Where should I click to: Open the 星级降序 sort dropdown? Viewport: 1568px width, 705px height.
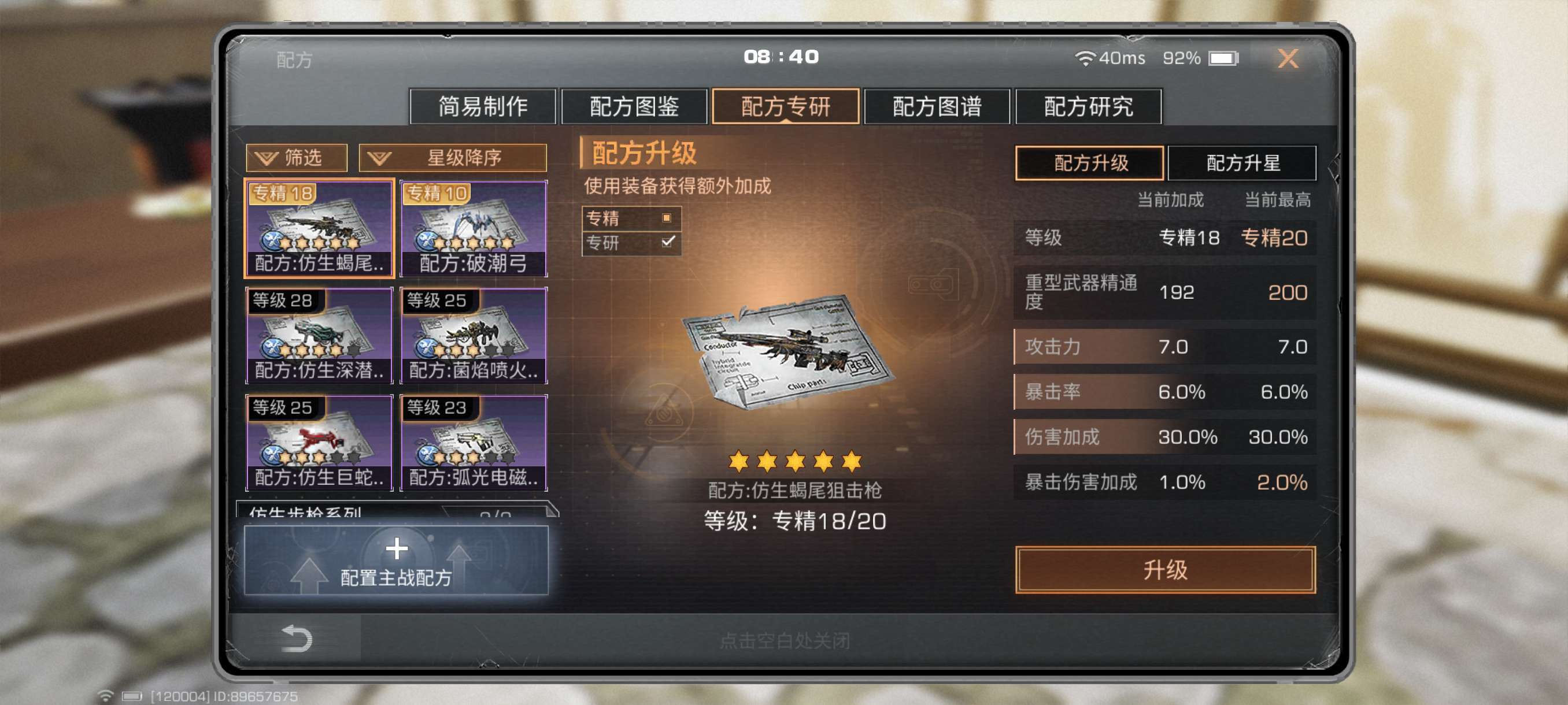(x=452, y=158)
